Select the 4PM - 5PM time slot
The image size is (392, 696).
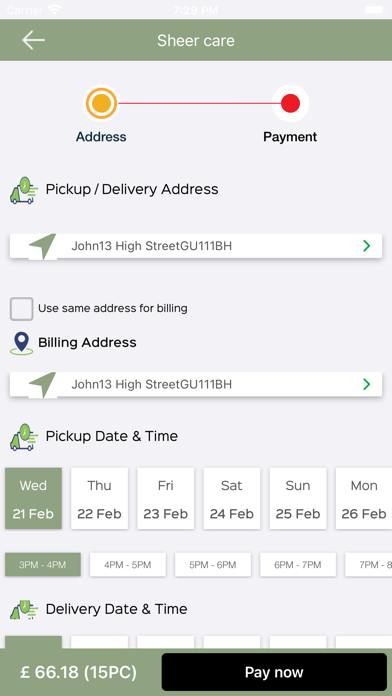(128, 565)
